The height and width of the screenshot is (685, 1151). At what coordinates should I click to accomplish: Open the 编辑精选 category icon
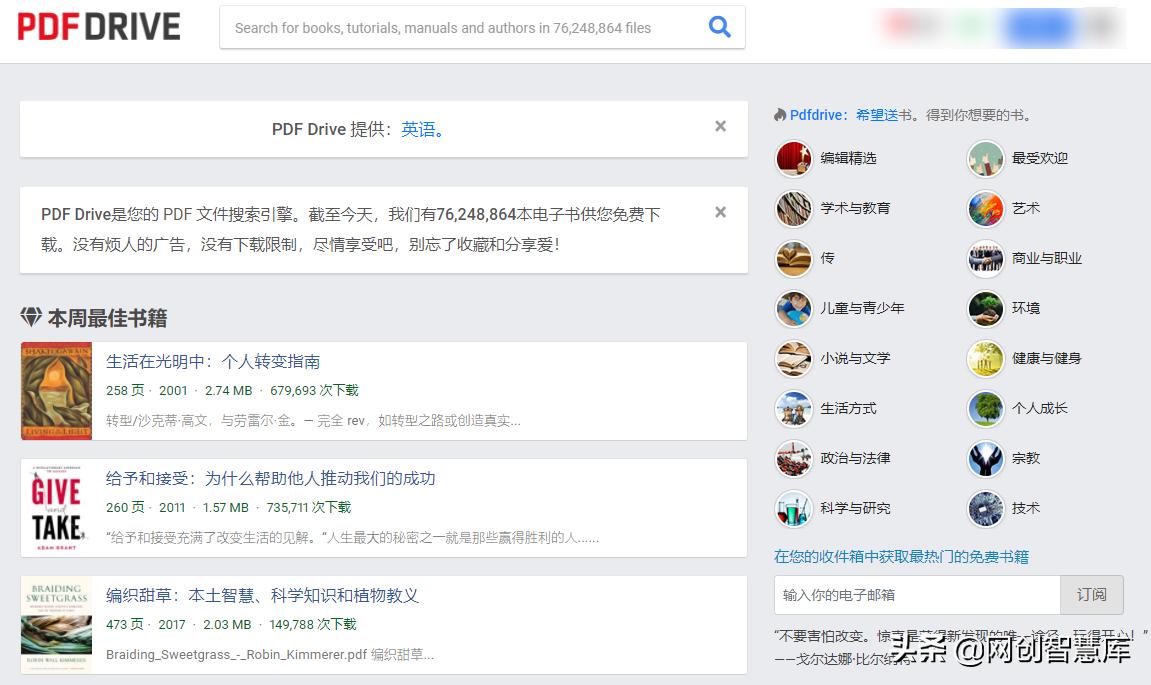click(793, 158)
